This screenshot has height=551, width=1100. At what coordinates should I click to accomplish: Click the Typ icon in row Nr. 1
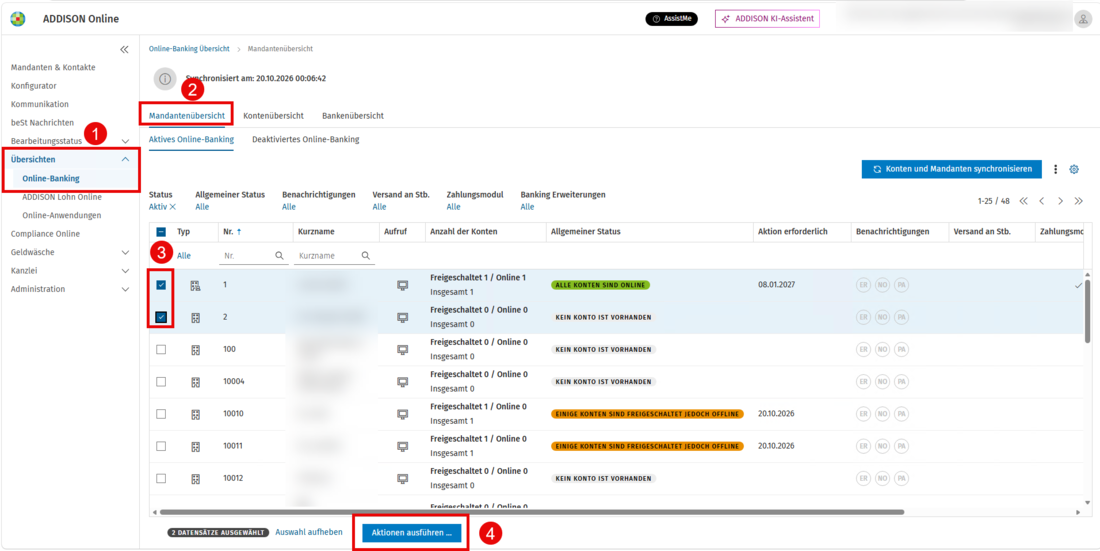(x=196, y=285)
